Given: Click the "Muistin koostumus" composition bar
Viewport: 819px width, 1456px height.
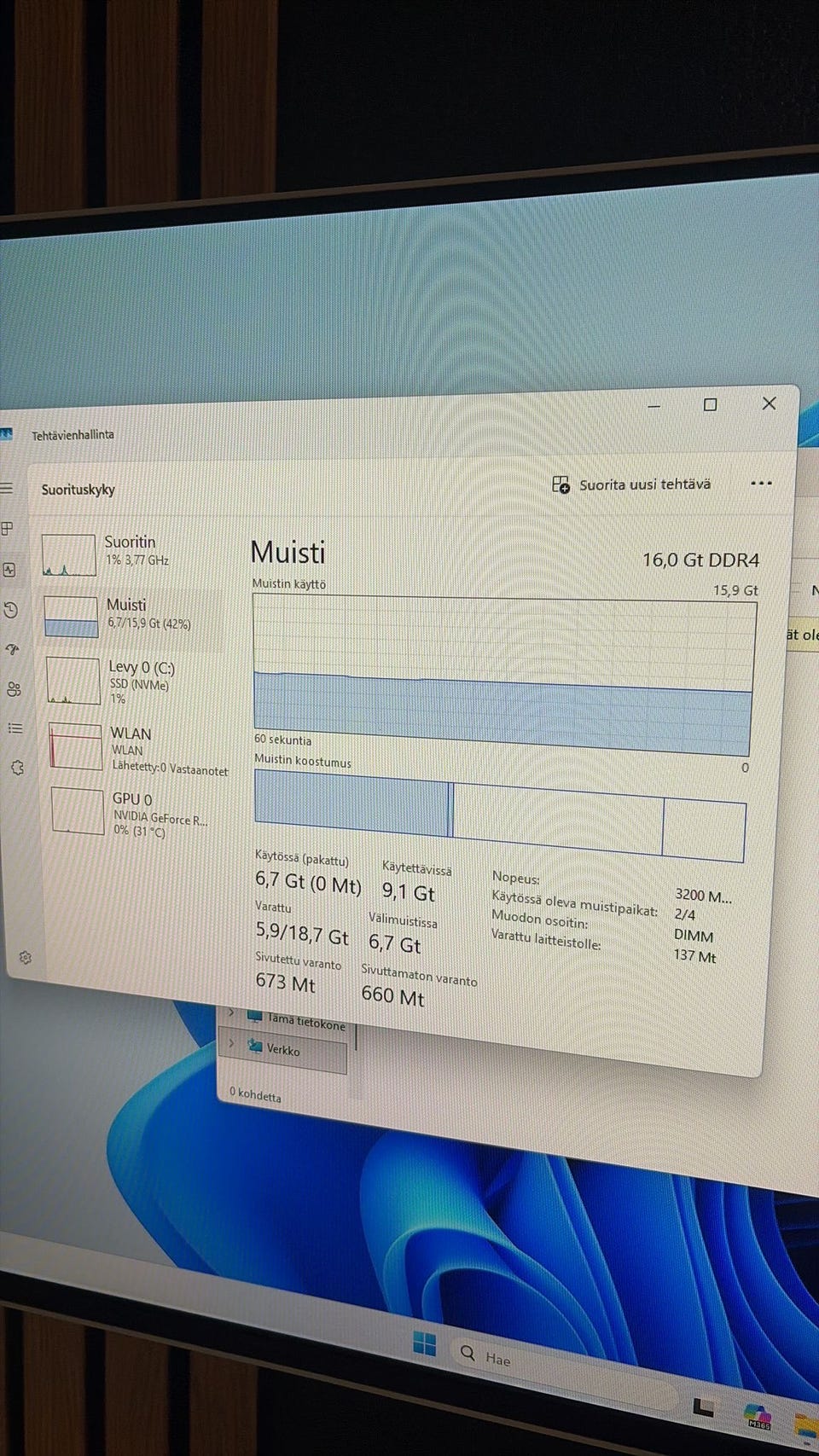Looking at the screenshot, I should tap(500, 816).
